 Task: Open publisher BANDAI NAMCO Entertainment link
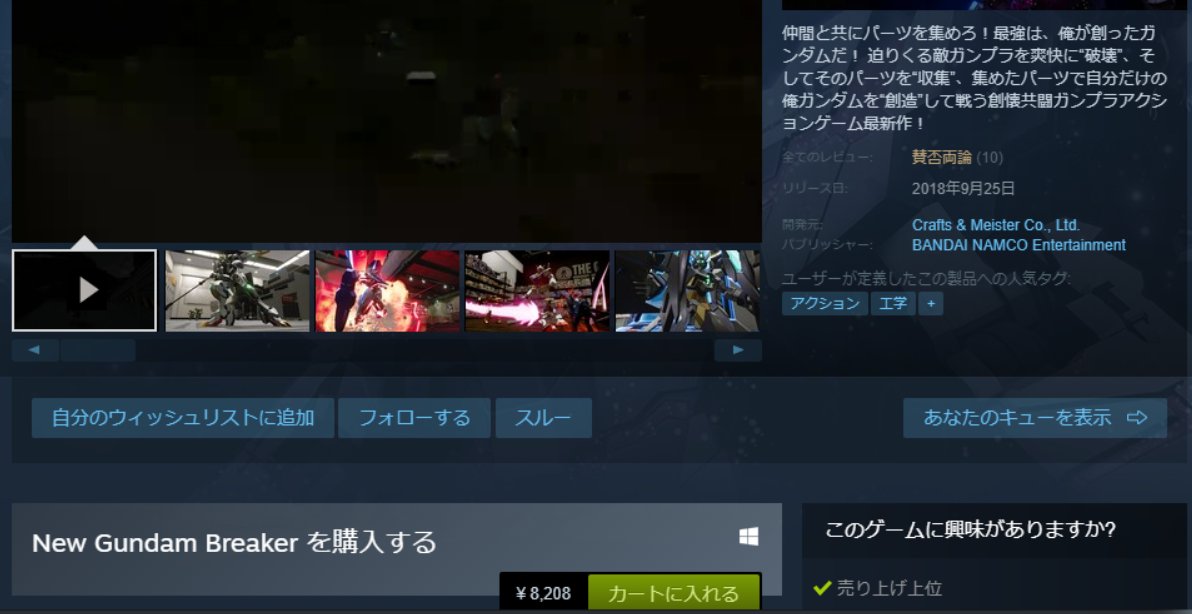(1019, 245)
